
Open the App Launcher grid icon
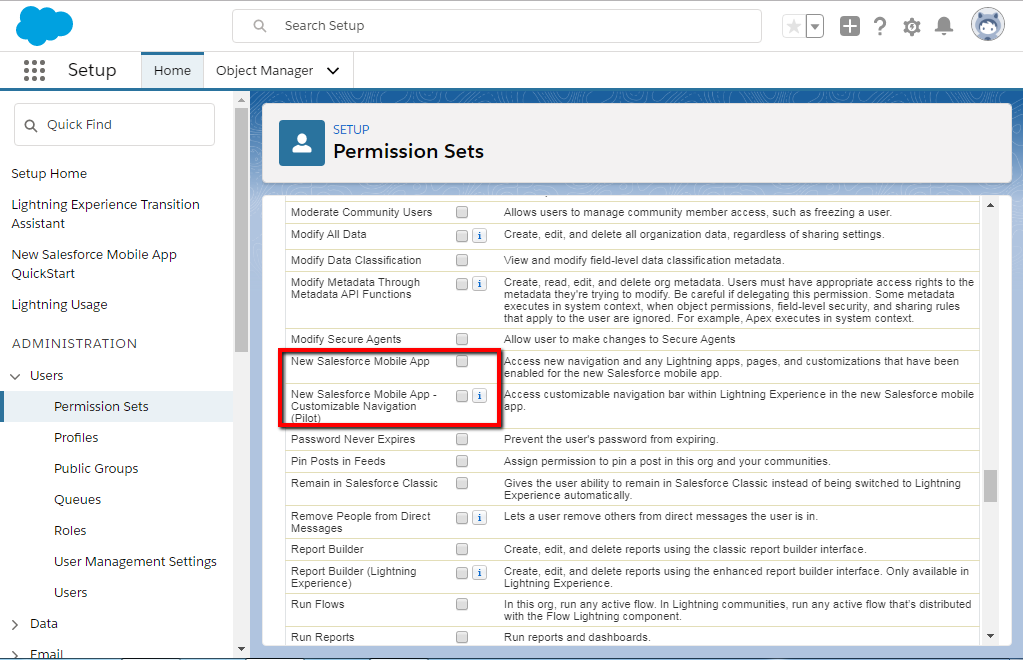pos(35,70)
